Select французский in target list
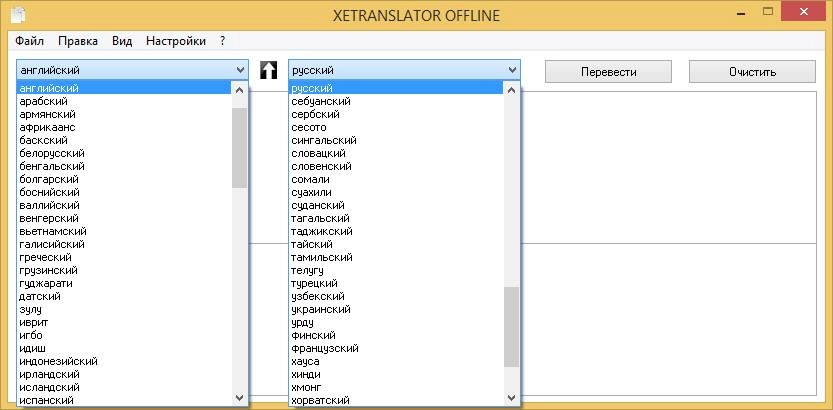 (x=396, y=348)
